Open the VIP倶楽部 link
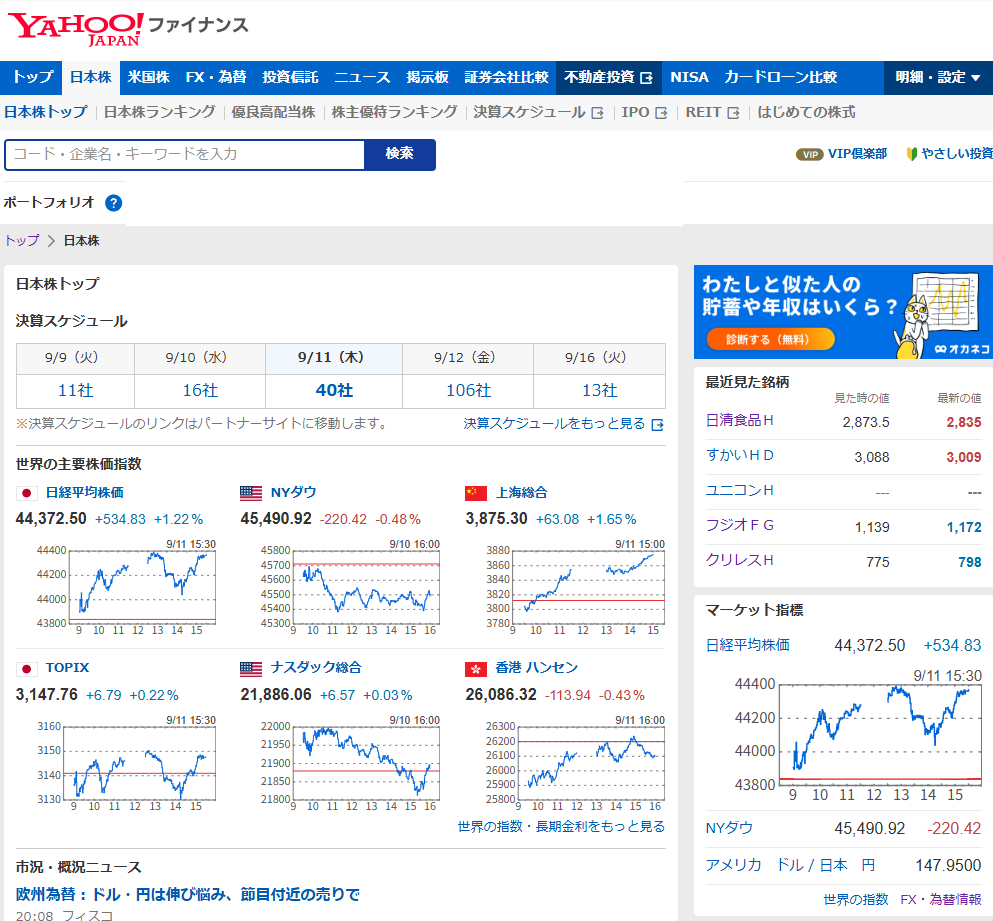The image size is (993, 921). click(x=857, y=154)
